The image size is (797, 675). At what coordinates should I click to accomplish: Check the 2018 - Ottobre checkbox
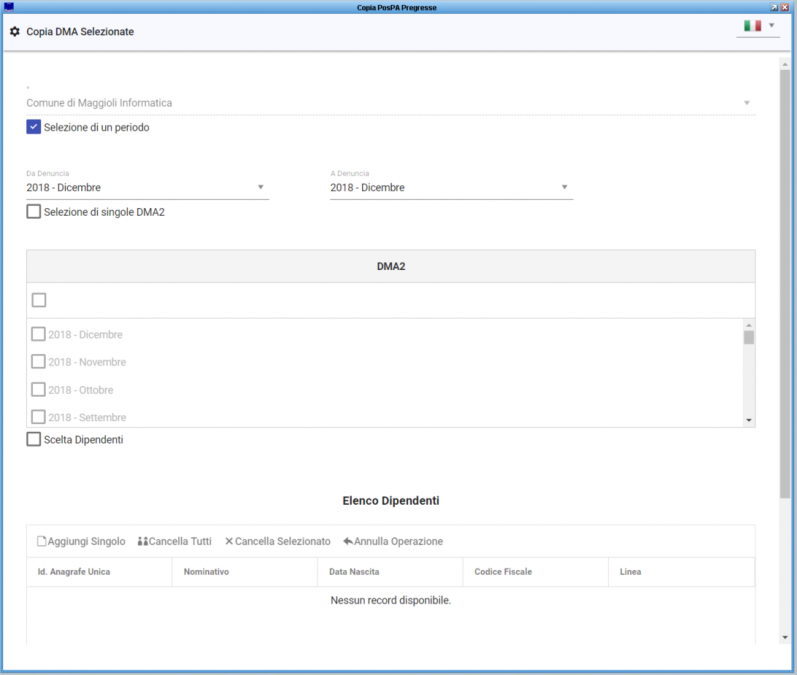[x=38, y=389]
